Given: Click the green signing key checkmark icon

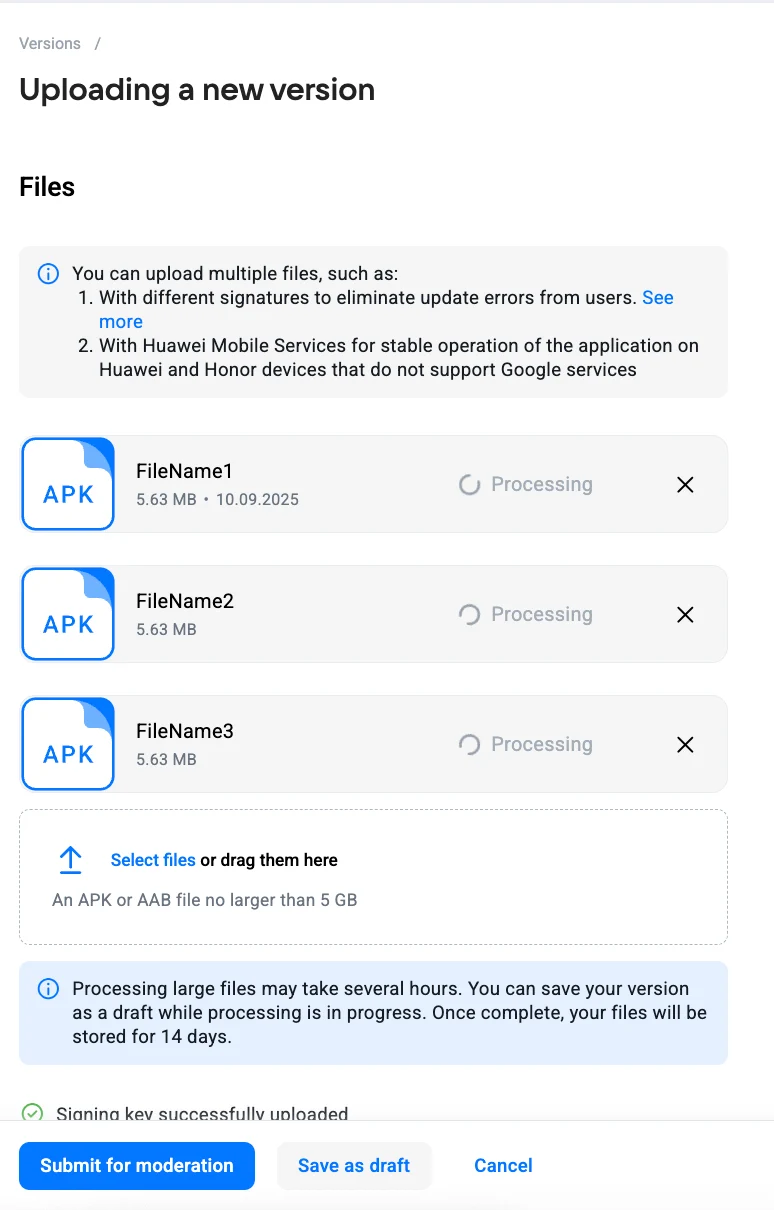Looking at the screenshot, I should 33,1112.
